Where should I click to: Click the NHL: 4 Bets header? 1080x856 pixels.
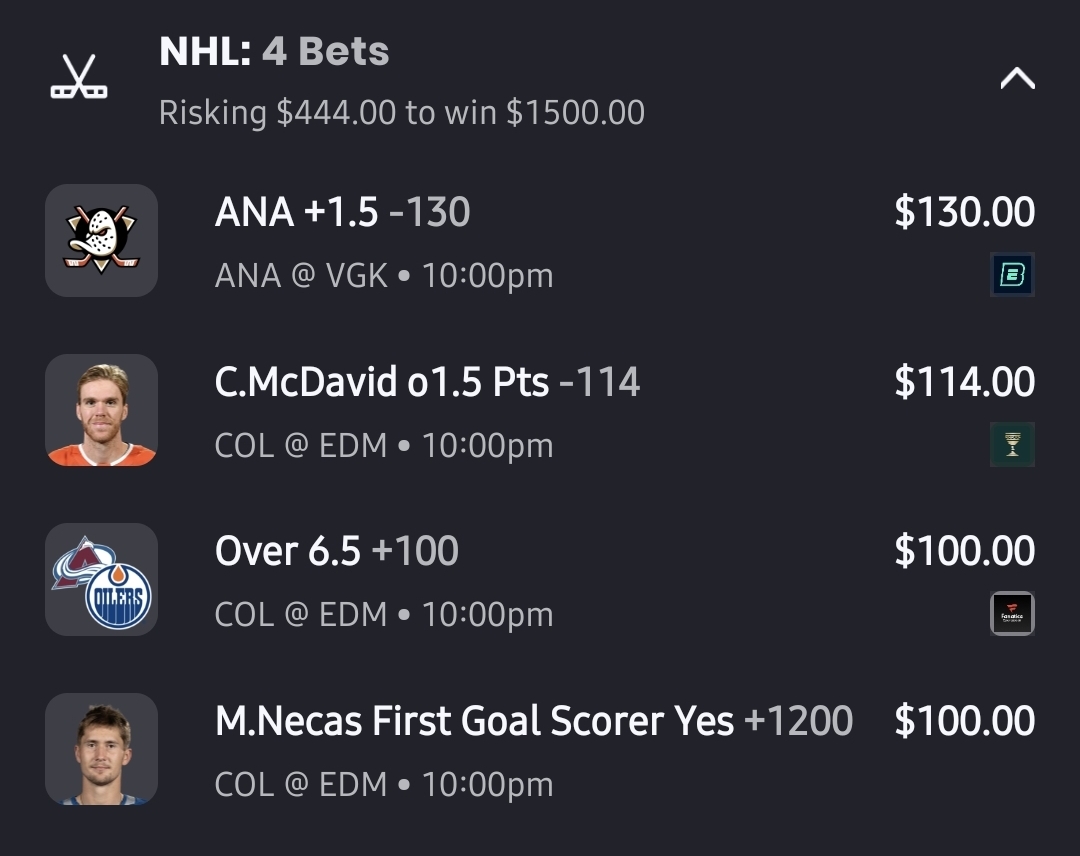point(274,52)
